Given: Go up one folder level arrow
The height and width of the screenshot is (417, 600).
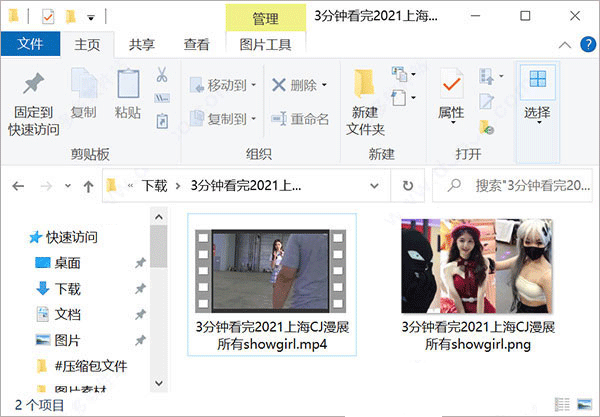Looking at the screenshot, I should (x=88, y=186).
